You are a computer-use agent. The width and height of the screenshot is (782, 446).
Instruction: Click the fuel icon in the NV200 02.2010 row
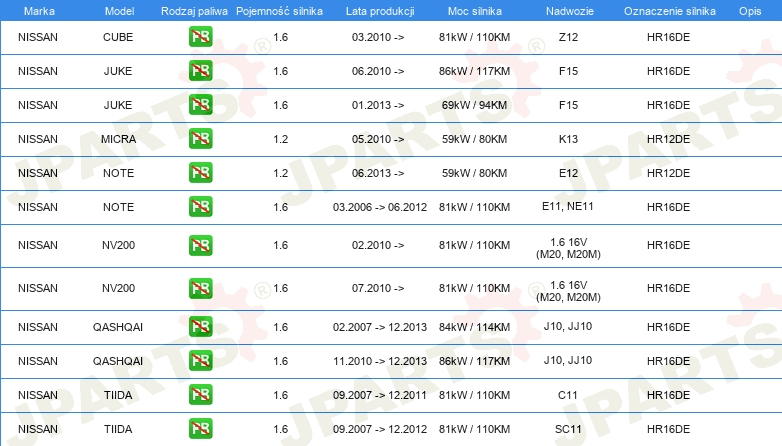(x=200, y=245)
